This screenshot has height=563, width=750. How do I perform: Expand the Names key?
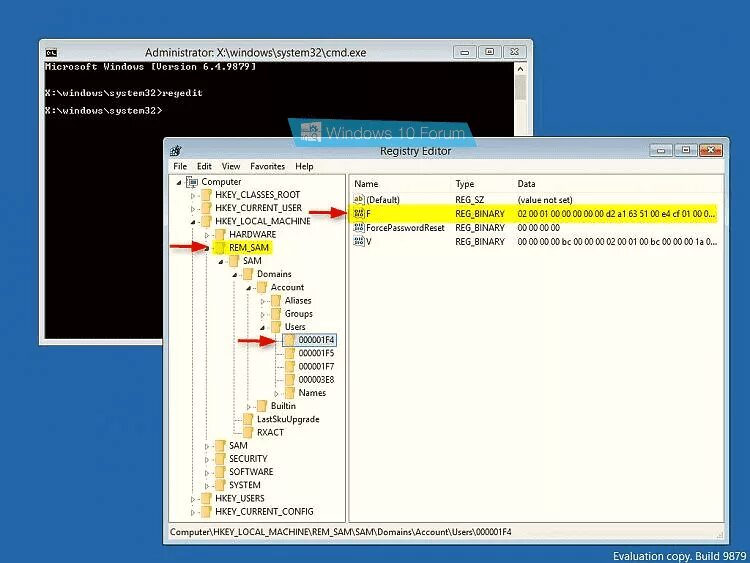click(276, 394)
